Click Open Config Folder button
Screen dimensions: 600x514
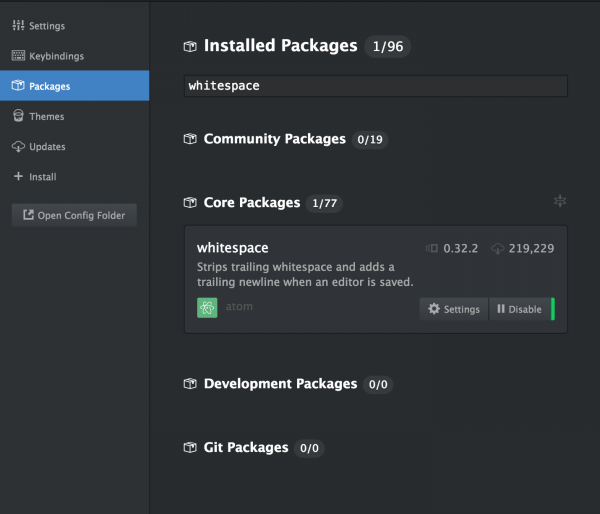[74, 215]
